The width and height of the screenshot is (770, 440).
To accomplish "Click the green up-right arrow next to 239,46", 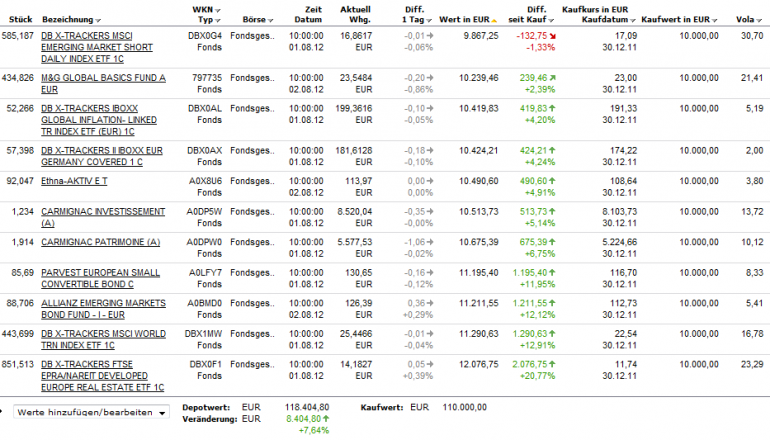I will [552, 78].
